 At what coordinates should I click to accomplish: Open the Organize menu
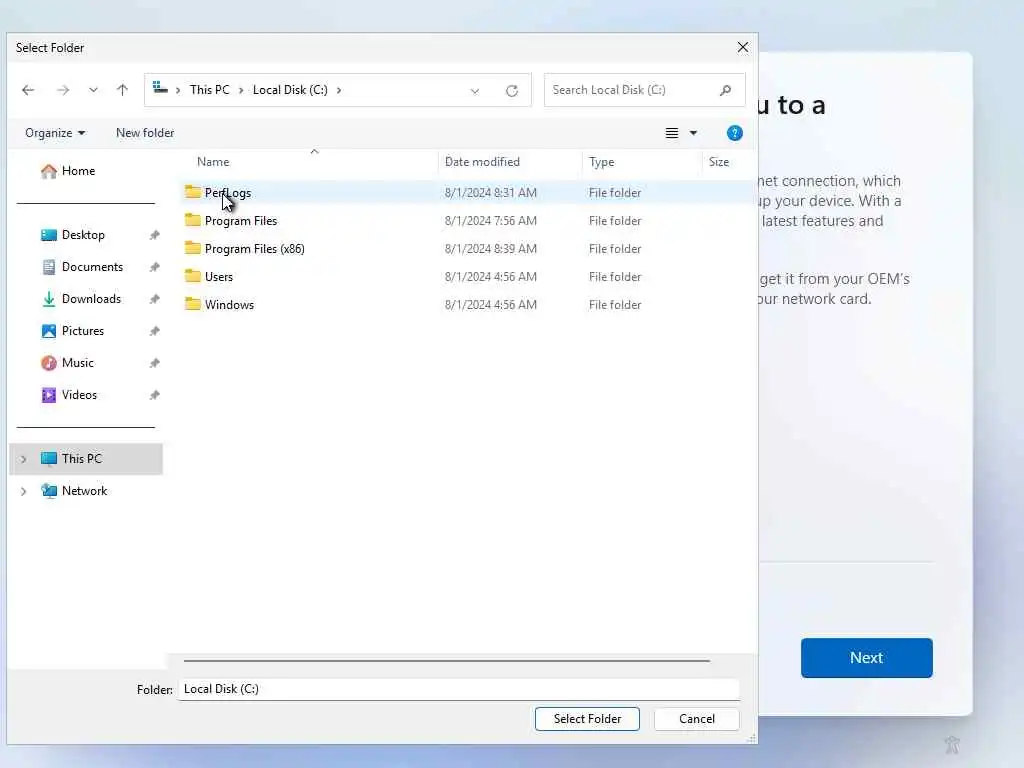click(x=55, y=133)
